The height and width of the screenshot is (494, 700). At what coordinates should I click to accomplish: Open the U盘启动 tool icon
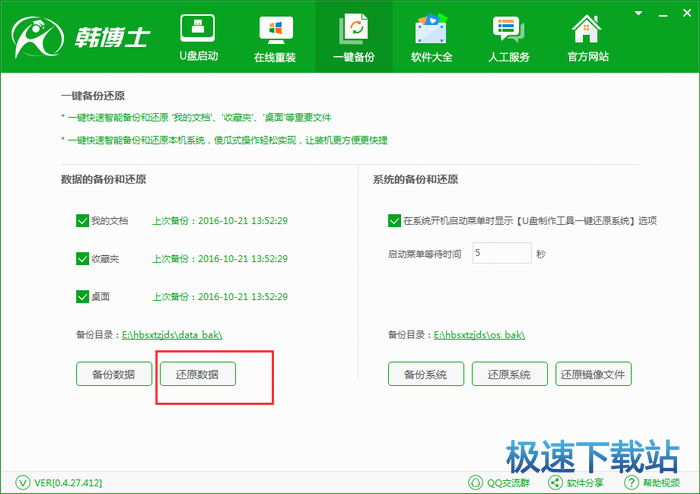[x=197, y=29]
